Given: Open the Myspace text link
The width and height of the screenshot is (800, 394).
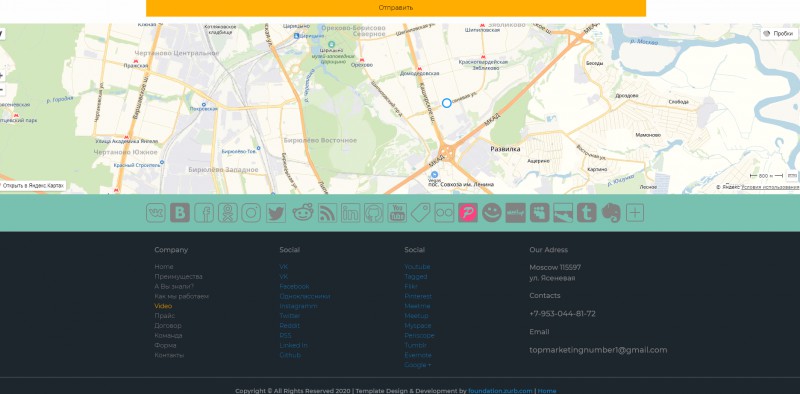Looking at the screenshot, I should 418,326.
